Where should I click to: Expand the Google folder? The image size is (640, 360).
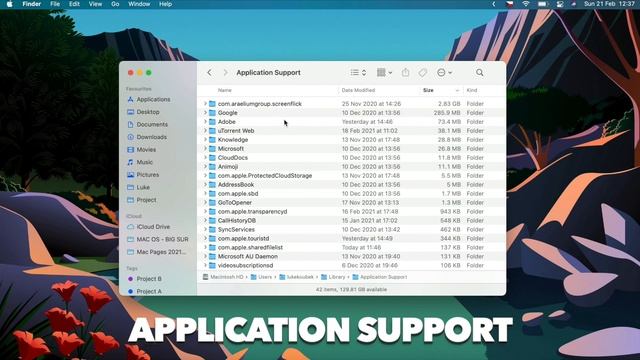205,113
